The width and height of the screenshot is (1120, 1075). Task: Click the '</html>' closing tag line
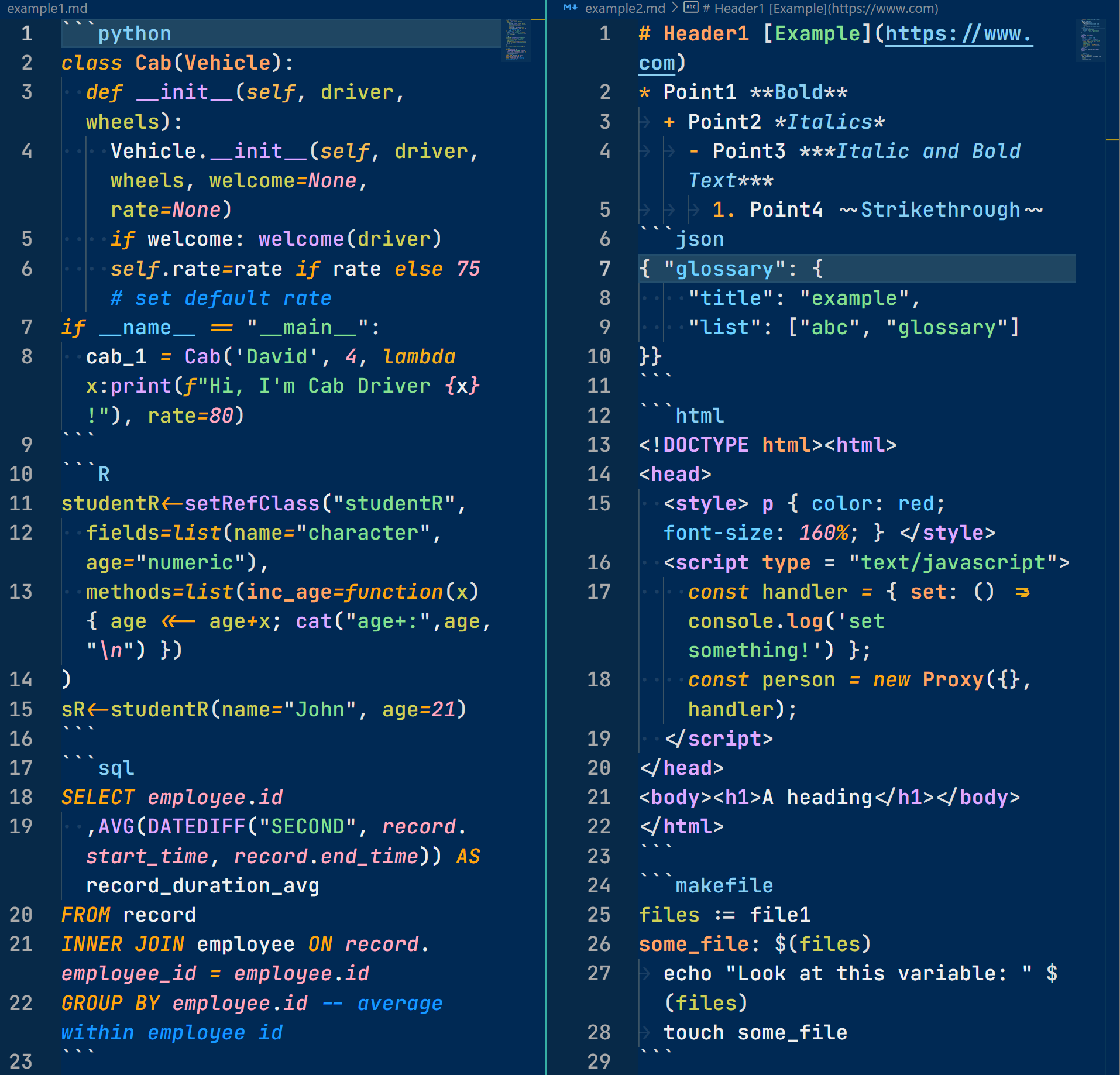coord(682,826)
